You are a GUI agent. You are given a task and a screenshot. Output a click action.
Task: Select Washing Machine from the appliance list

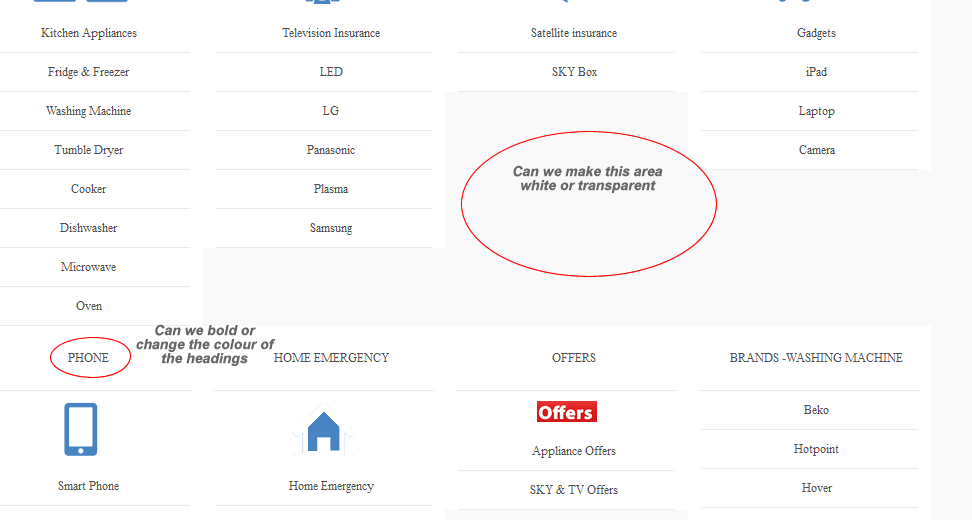88,111
